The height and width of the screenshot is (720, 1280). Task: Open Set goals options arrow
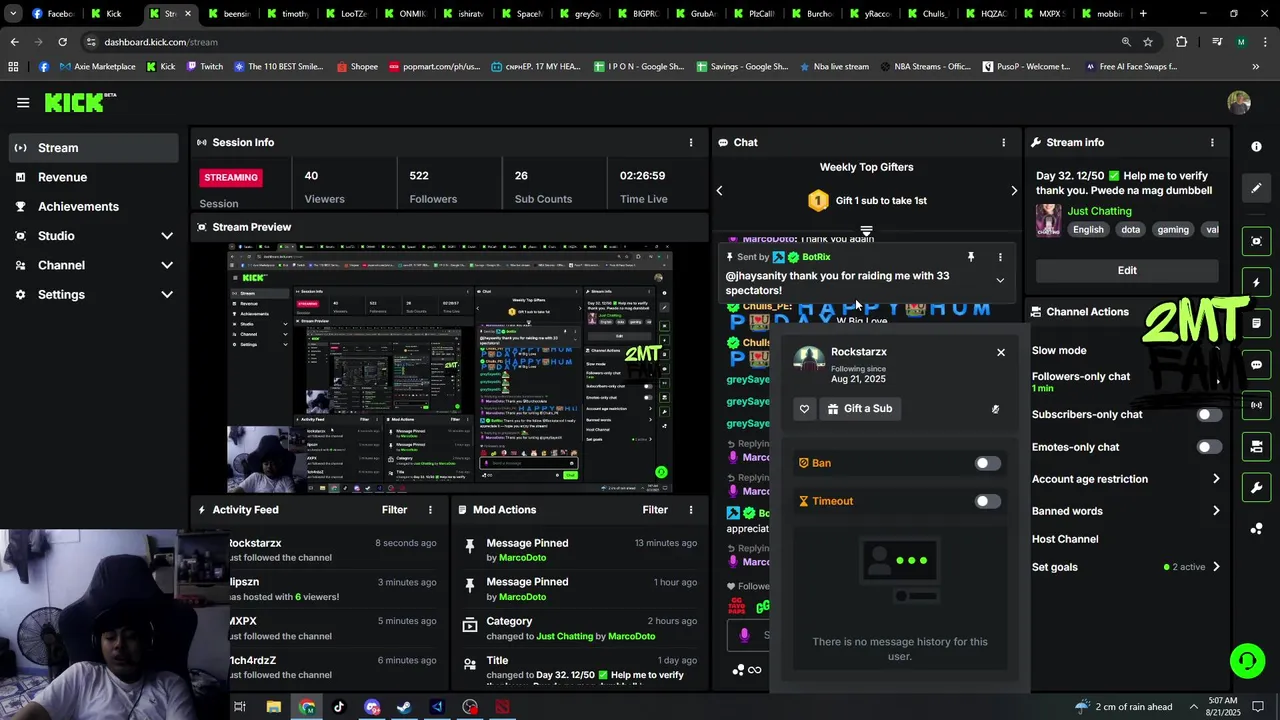coord(1216,567)
